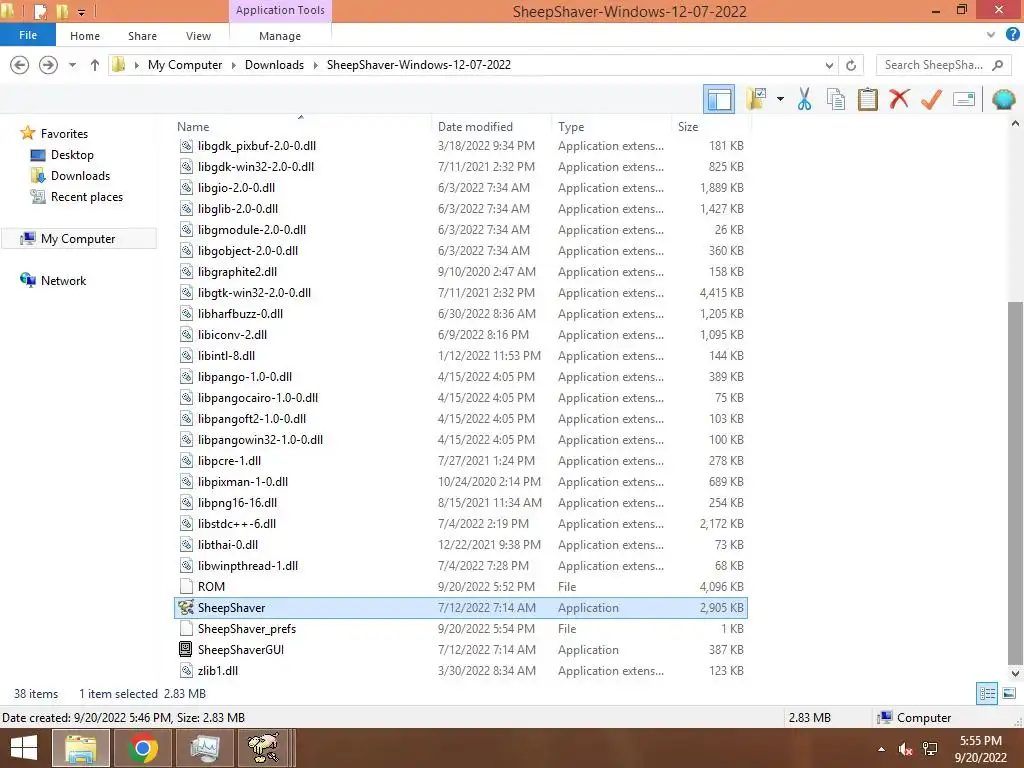Image resolution: width=1024 pixels, height=768 pixels.
Task: Select Network in the navigation pane
Action: (x=63, y=281)
